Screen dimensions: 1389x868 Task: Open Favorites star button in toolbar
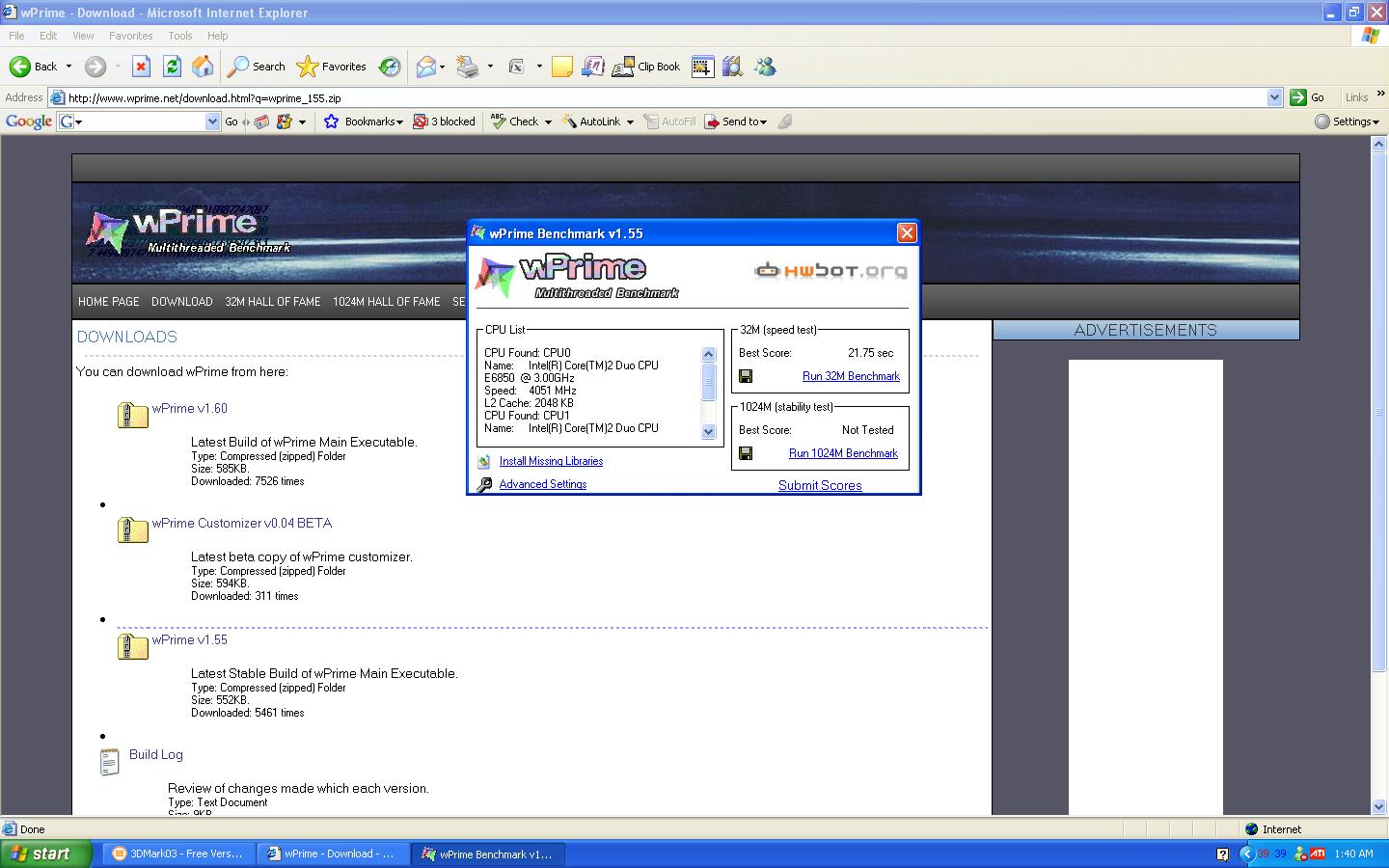(332, 67)
